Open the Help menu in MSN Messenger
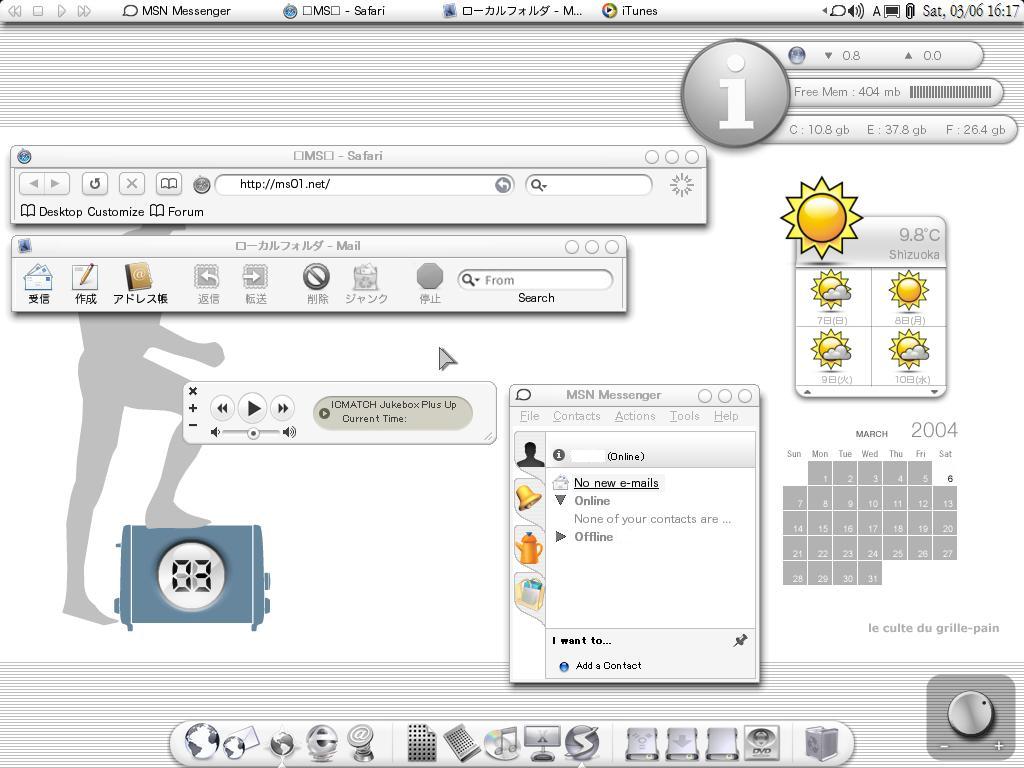This screenshot has height=768, width=1024. coord(726,416)
